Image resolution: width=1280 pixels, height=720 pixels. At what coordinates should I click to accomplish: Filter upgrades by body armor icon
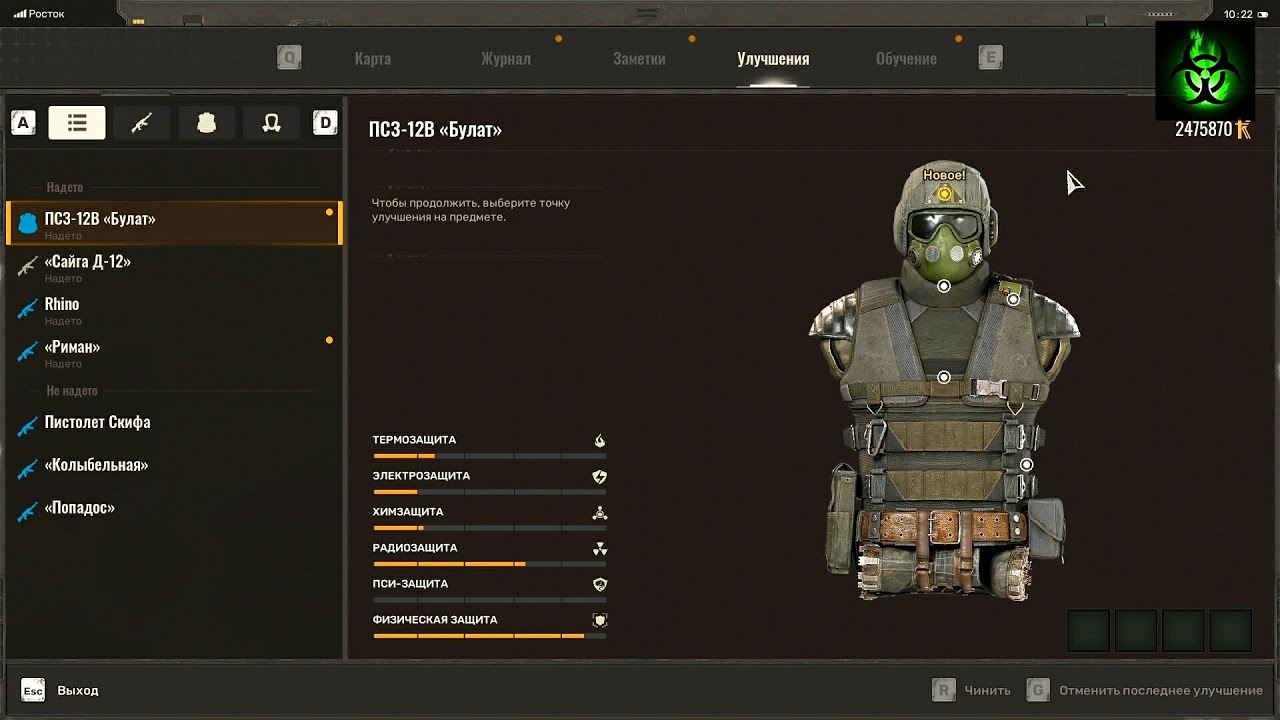coord(207,122)
